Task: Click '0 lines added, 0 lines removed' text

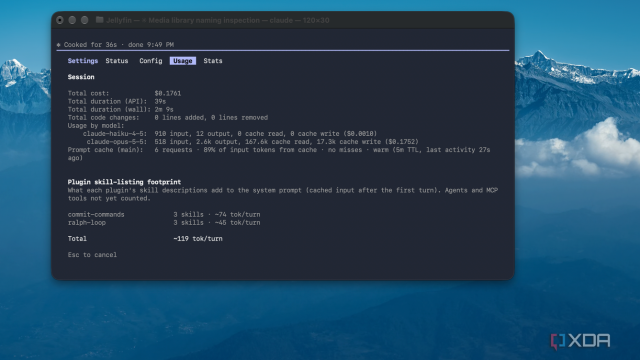Action: [x=211, y=118]
